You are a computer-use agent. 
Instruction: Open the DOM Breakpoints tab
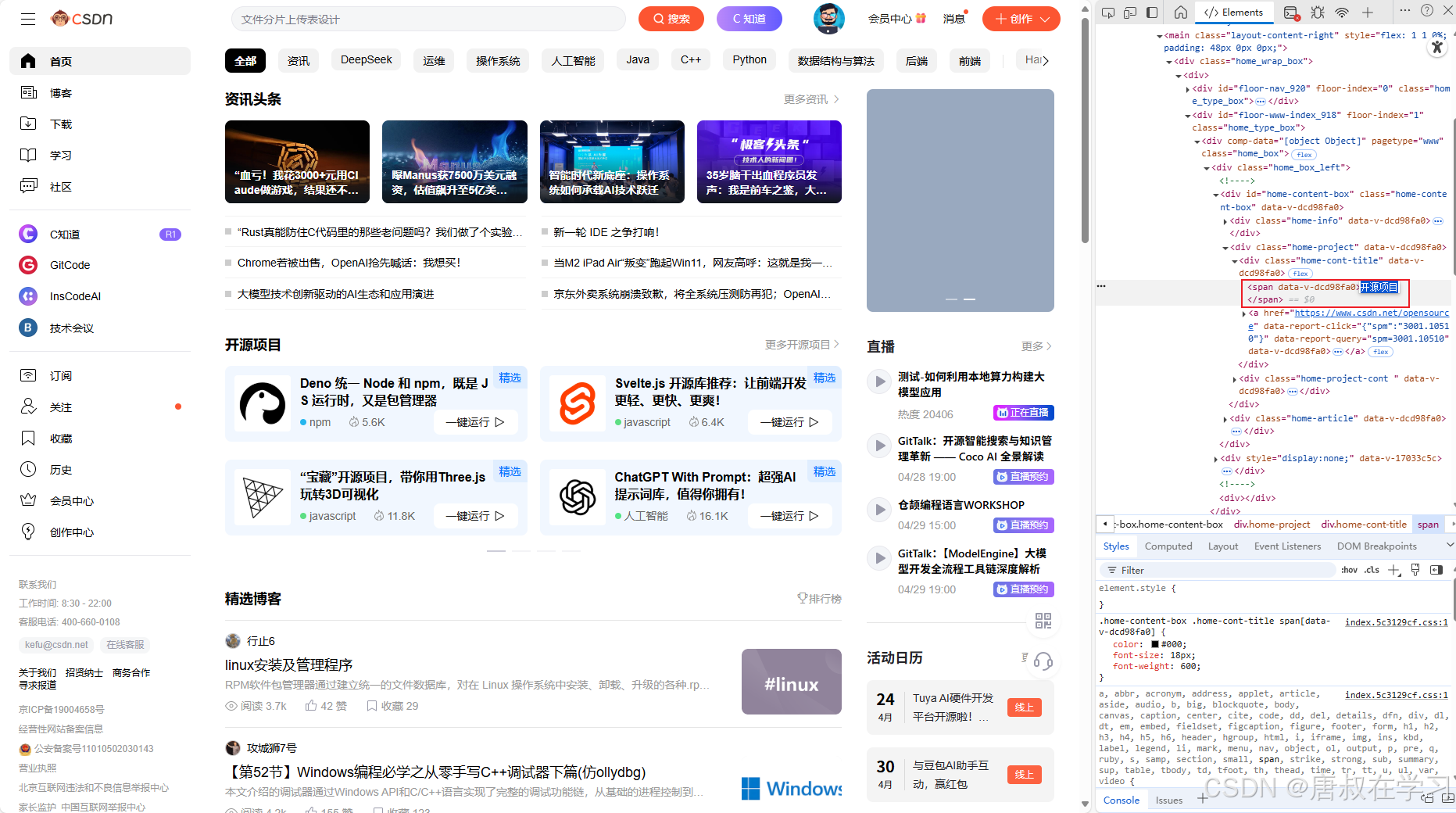(1376, 546)
